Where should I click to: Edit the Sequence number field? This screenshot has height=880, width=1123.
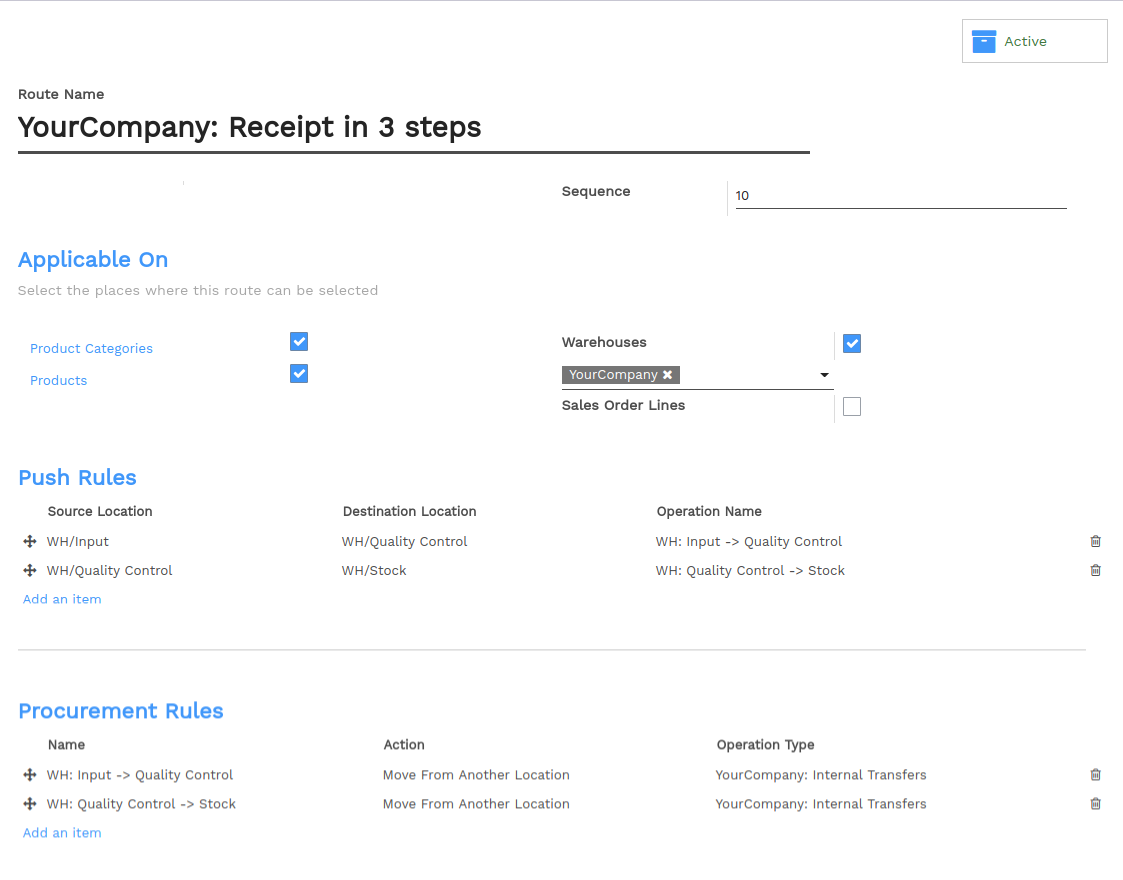[x=901, y=195]
